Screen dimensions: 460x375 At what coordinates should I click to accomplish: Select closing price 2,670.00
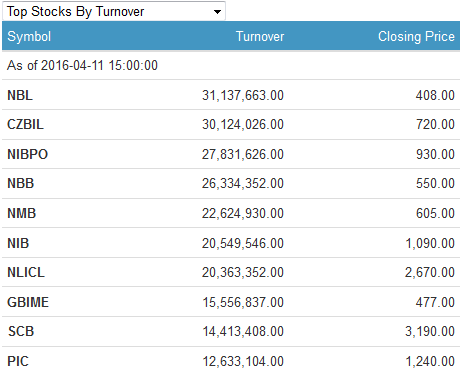tap(430, 273)
